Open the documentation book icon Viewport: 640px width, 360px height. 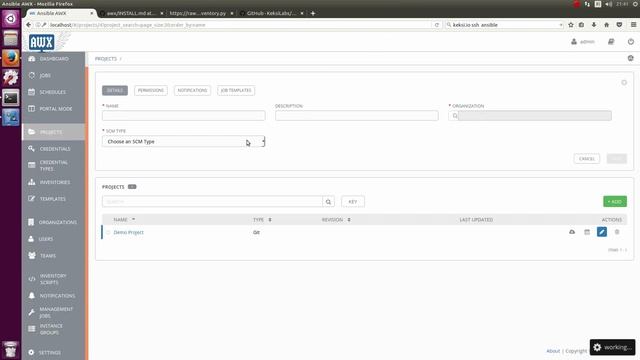[611, 42]
